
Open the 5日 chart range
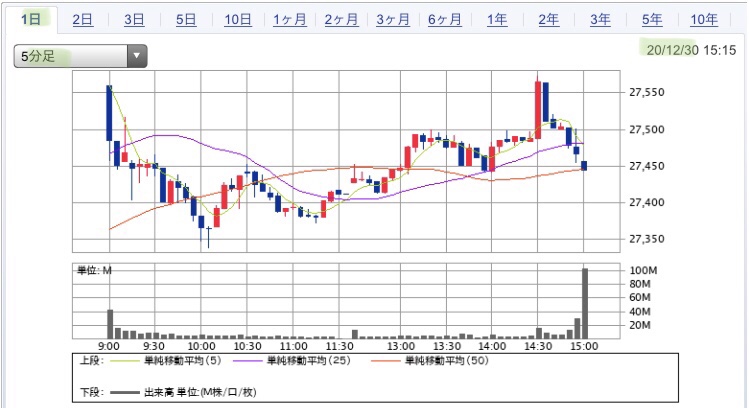pos(186,20)
